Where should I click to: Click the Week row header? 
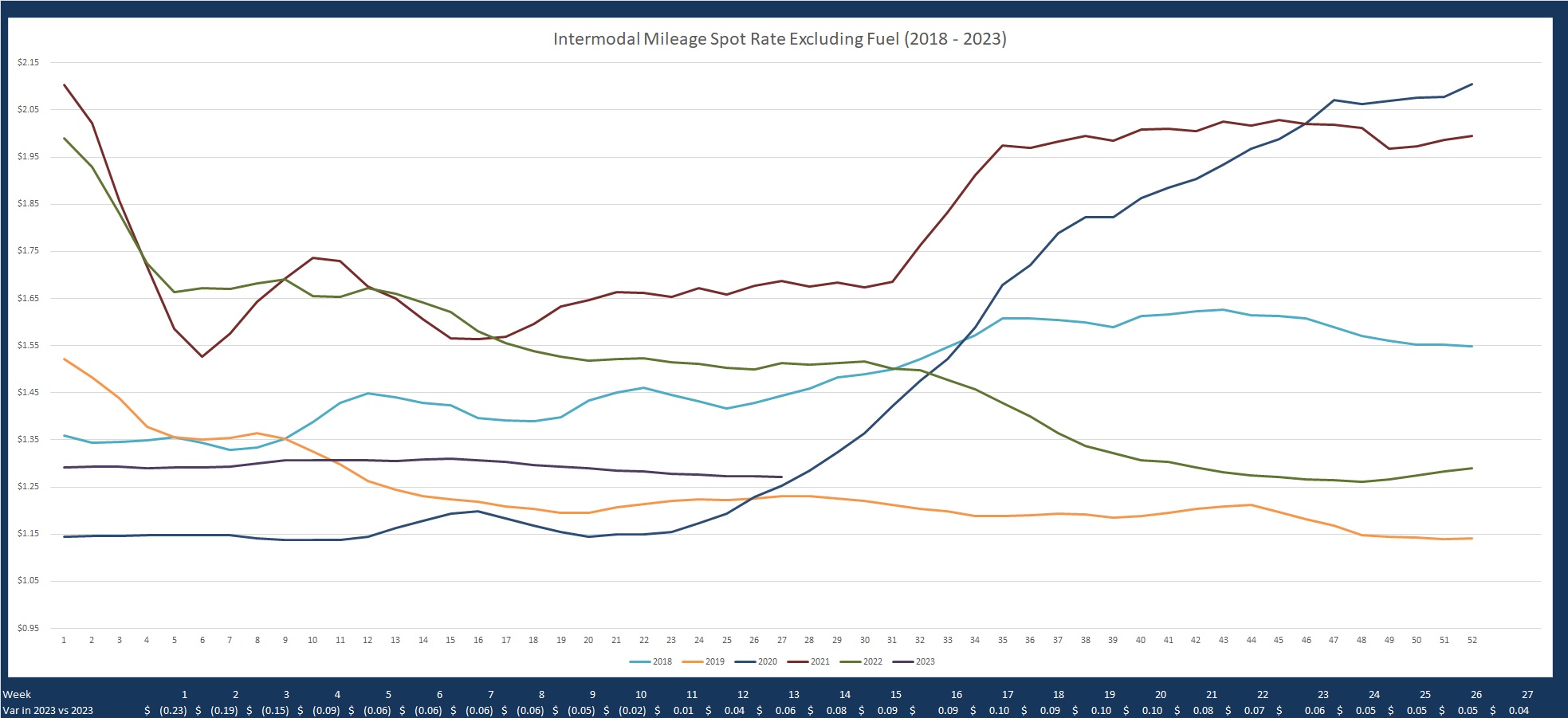click(17, 694)
